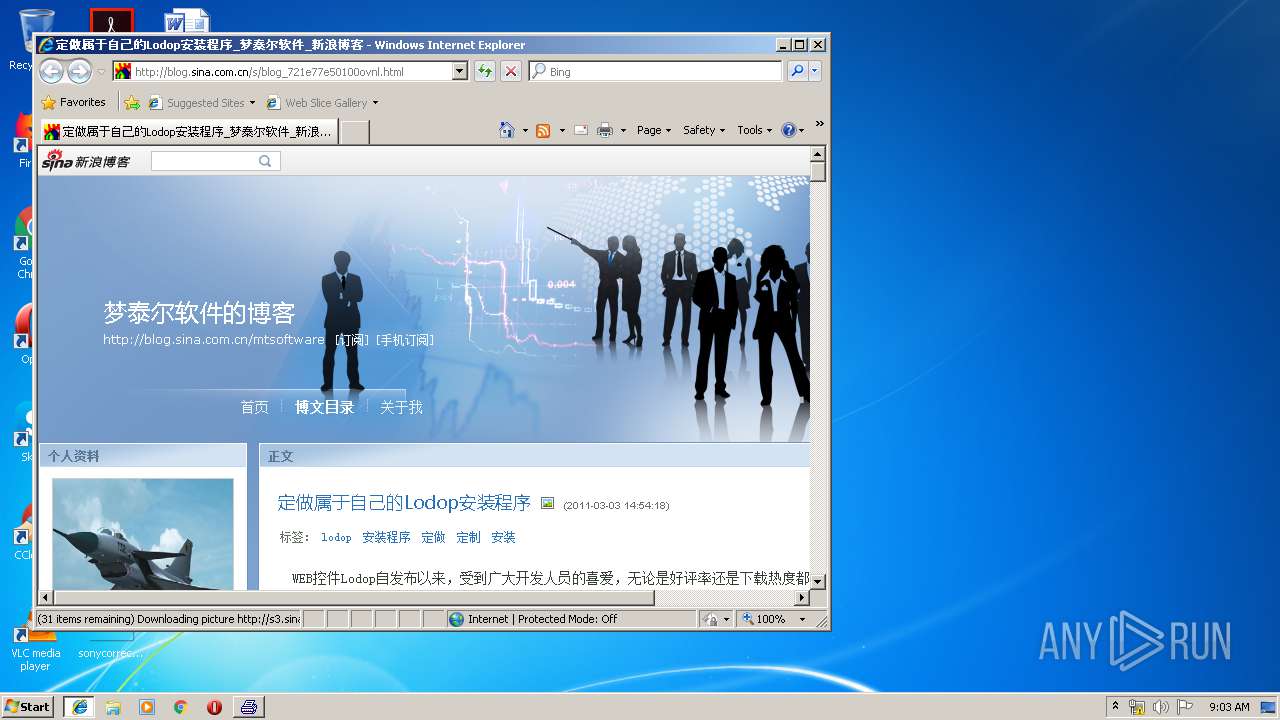Click the RSS feeds icon
This screenshot has width=1280, height=720.
[543, 130]
